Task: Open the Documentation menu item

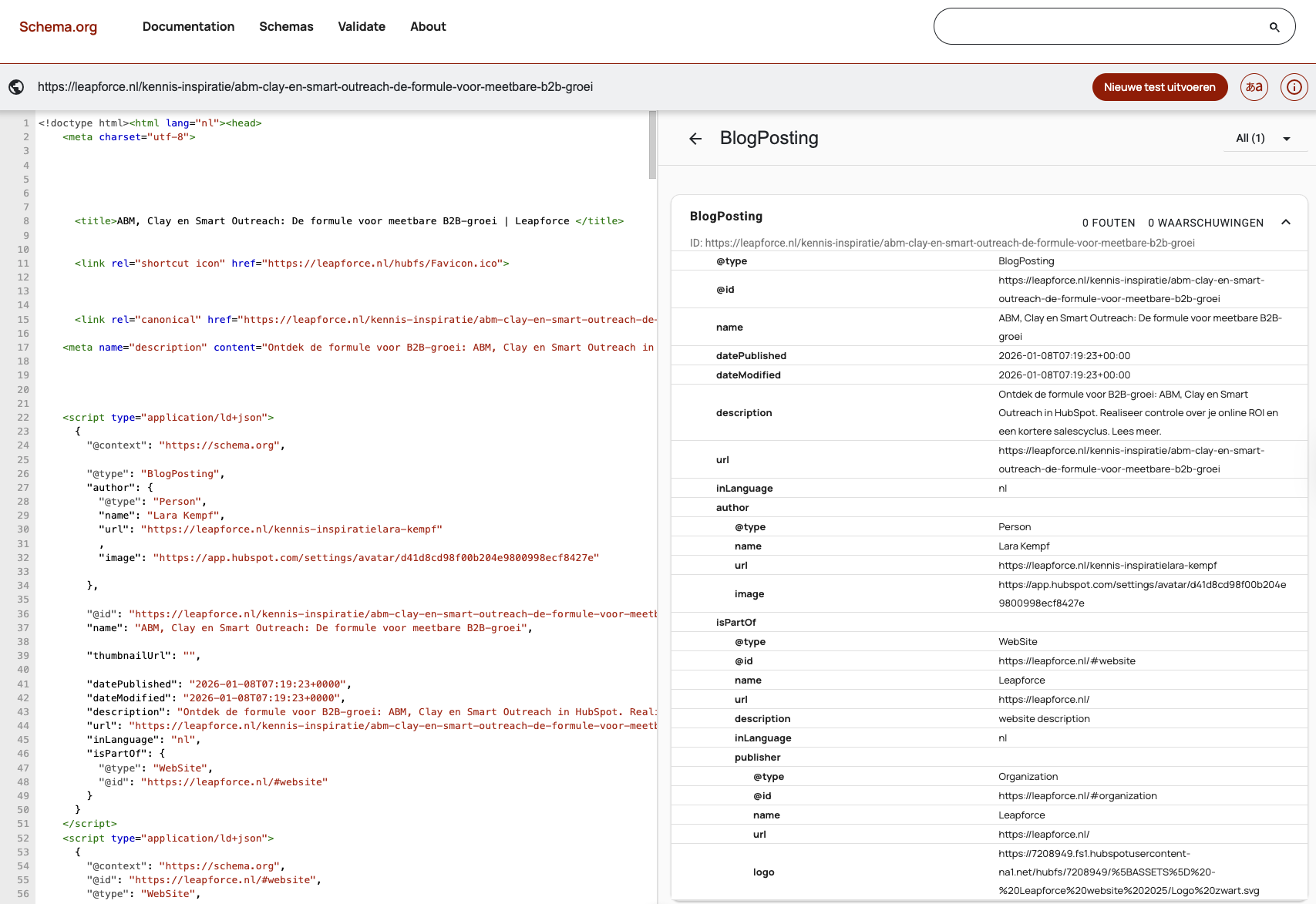Action: 188,26
